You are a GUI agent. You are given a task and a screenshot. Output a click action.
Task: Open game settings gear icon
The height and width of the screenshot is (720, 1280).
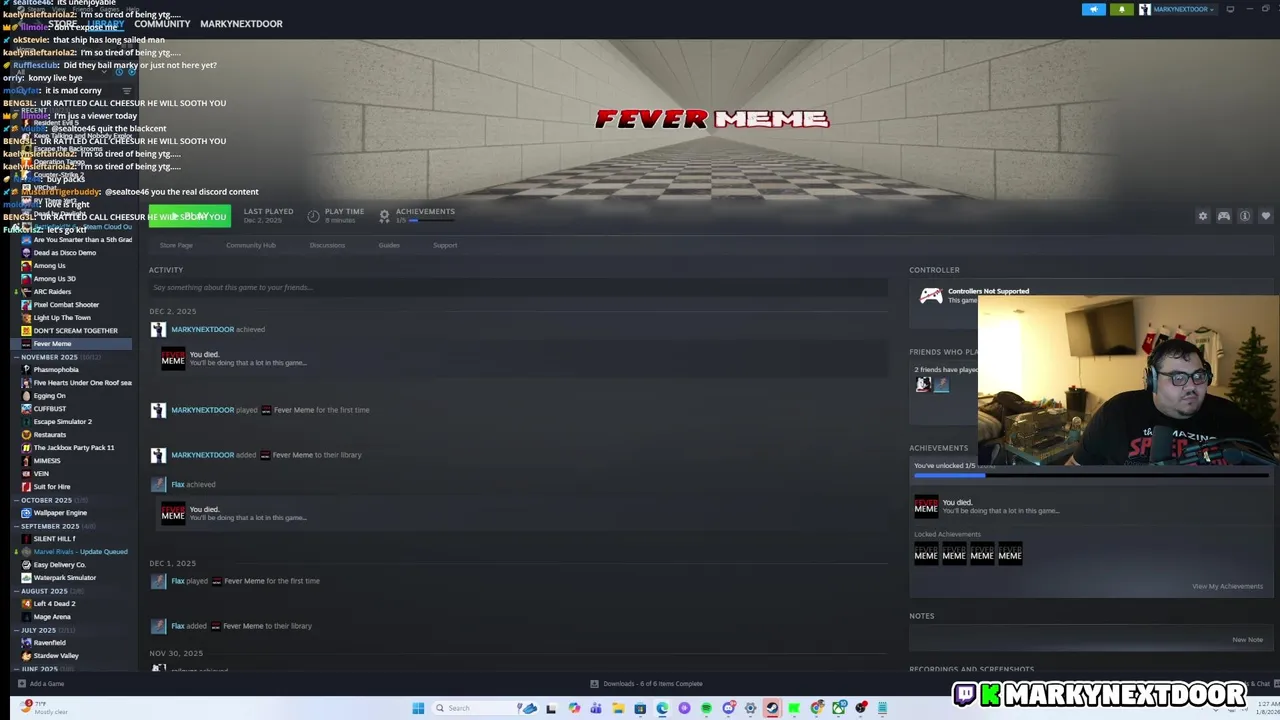1203,216
